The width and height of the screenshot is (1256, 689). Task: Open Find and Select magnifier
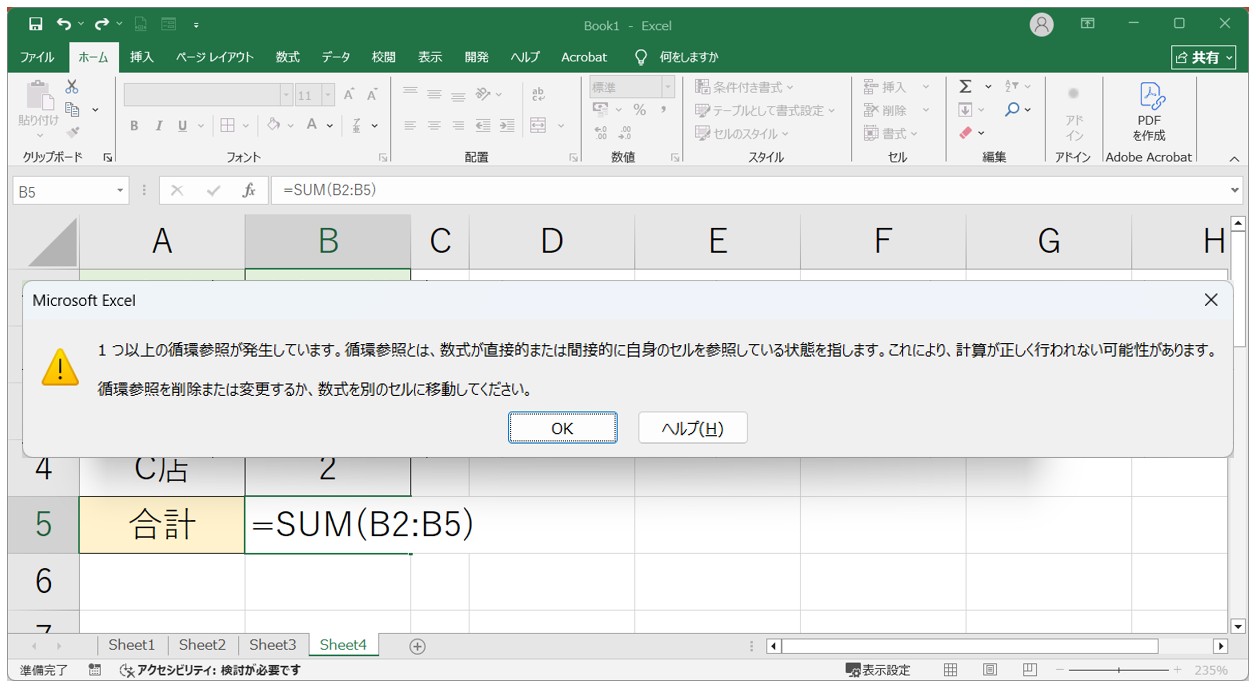1012,109
